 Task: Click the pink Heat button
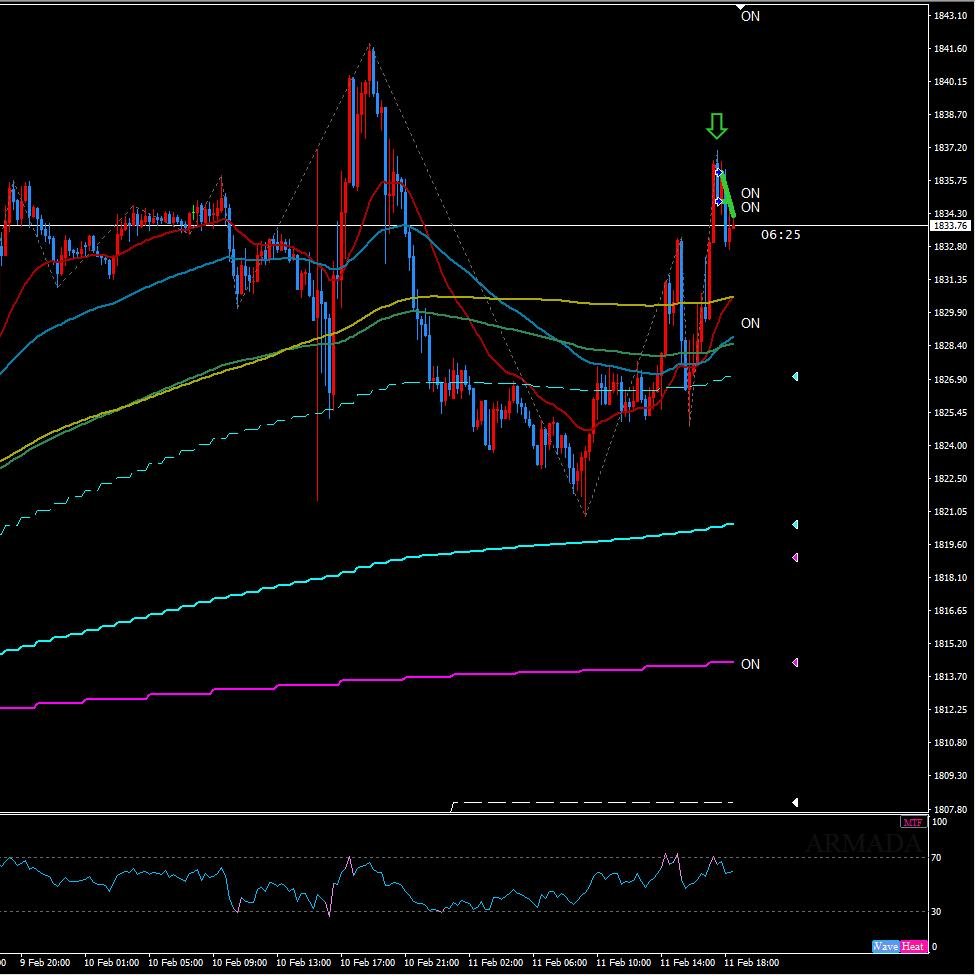(x=913, y=946)
